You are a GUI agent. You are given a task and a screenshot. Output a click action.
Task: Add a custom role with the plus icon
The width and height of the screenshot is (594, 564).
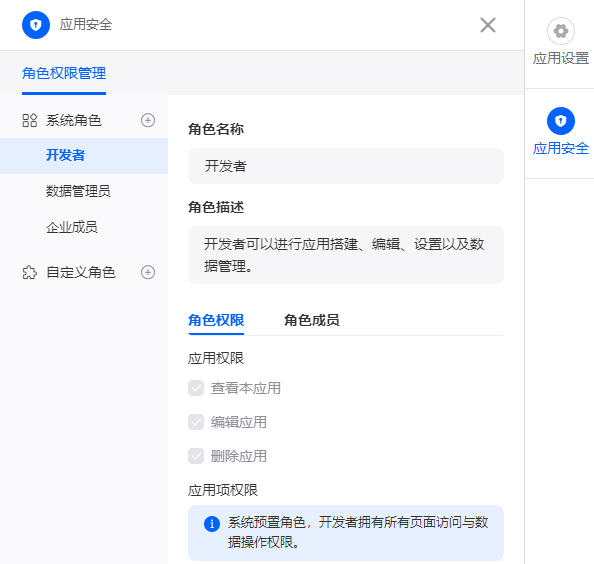pos(148,272)
